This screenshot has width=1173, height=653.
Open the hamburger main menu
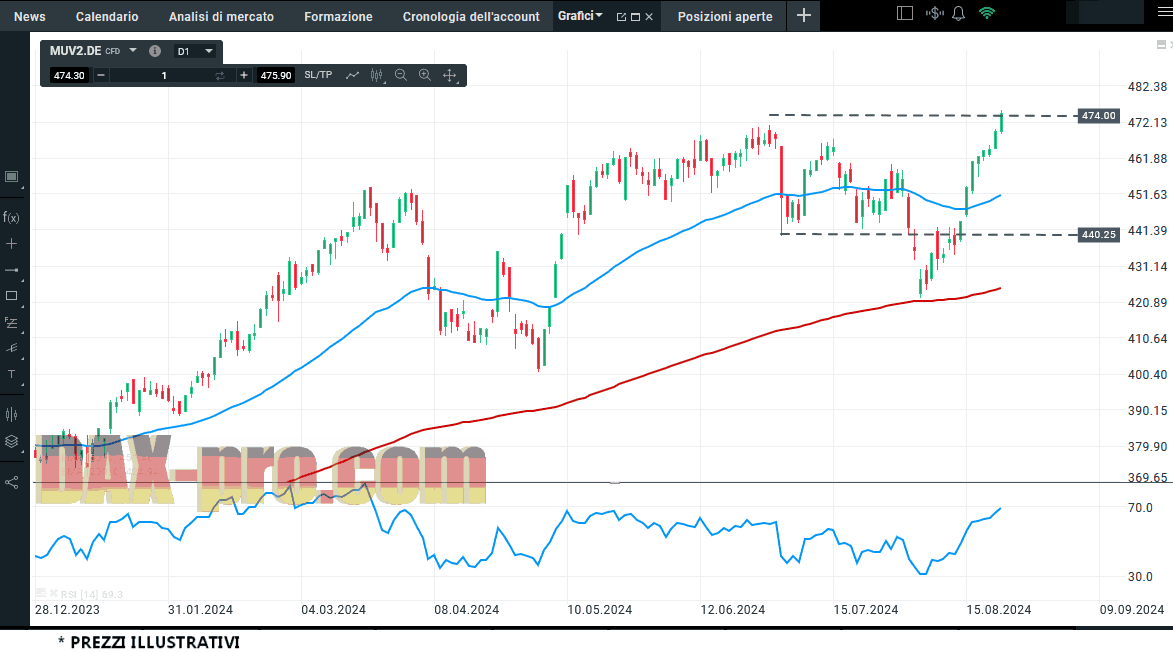point(1164,13)
